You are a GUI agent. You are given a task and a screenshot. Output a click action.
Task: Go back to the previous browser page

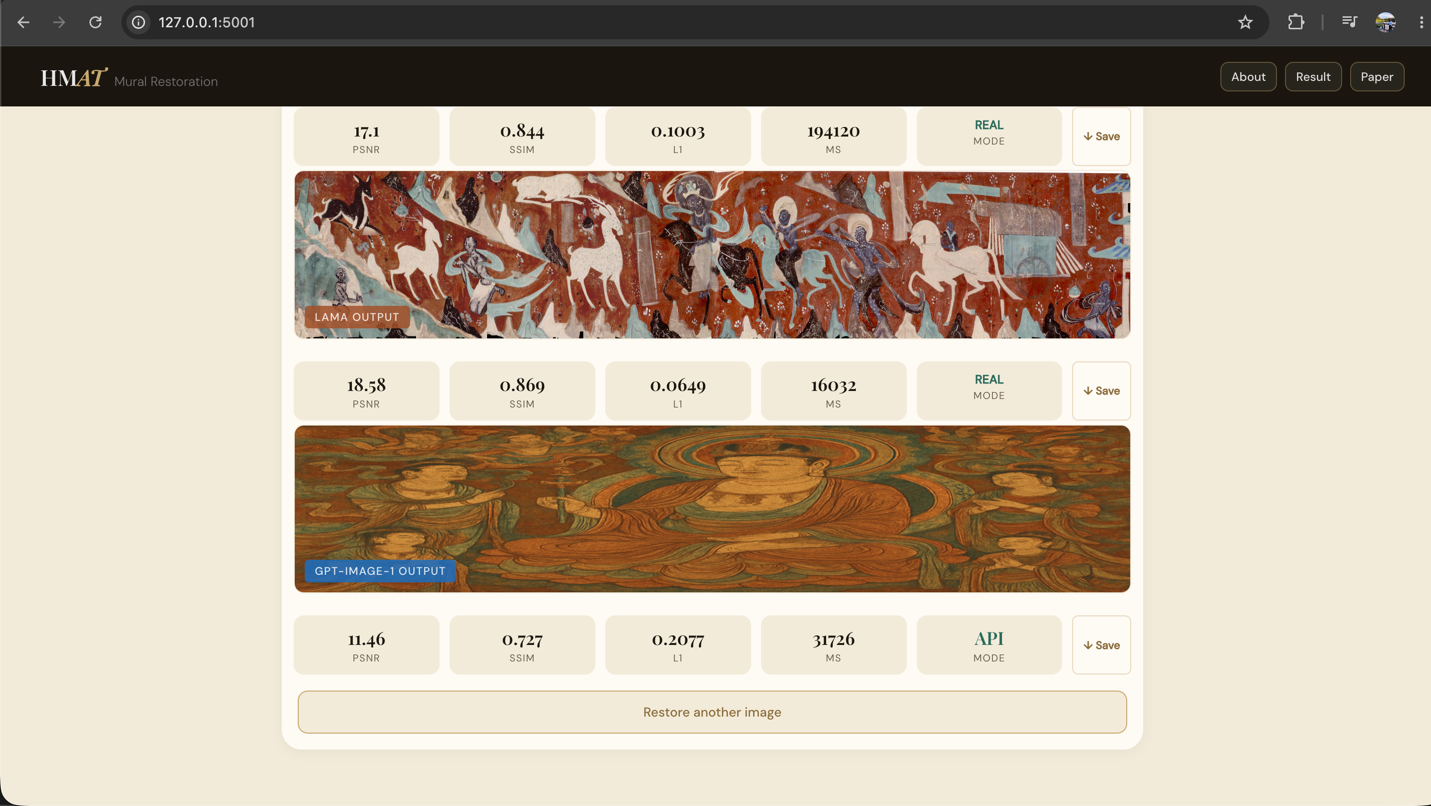click(x=23, y=22)
